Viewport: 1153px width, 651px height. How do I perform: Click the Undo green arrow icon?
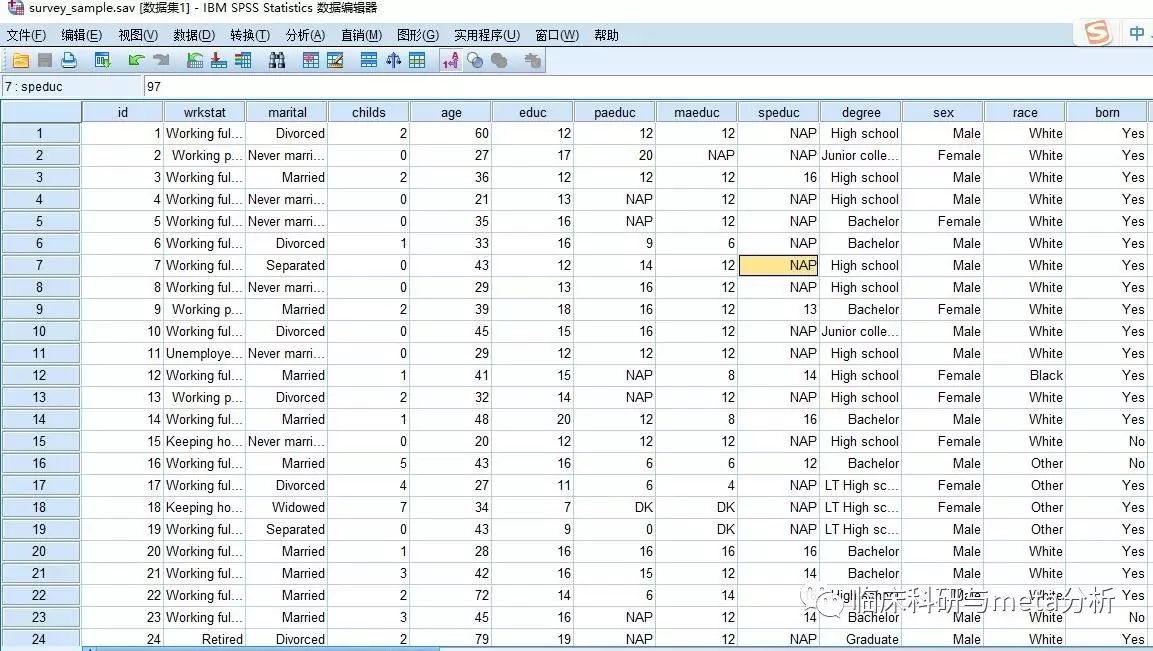click(136, 61)
